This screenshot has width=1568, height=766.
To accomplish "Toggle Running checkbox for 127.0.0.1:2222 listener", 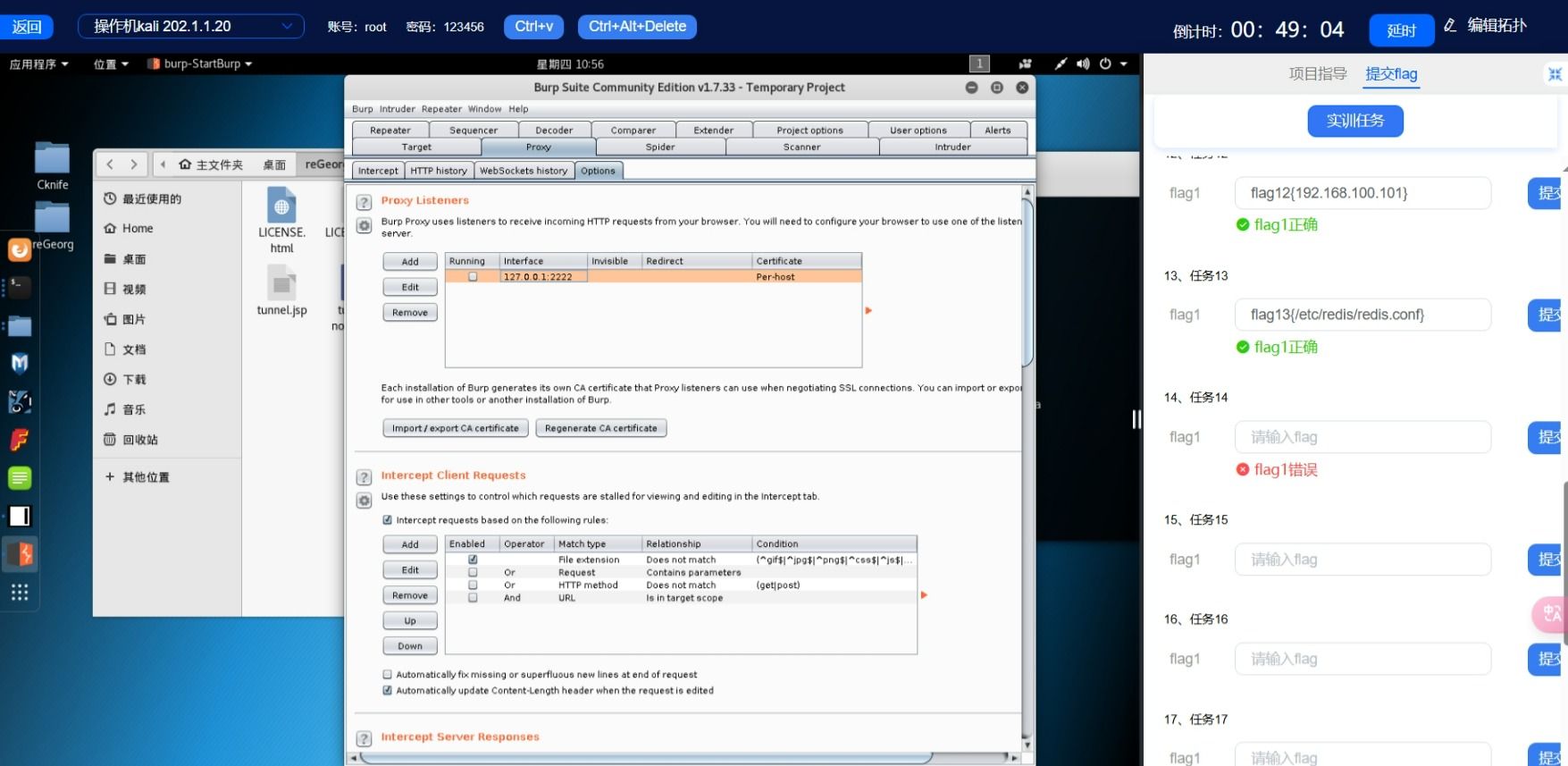I will tap(473, 277).
